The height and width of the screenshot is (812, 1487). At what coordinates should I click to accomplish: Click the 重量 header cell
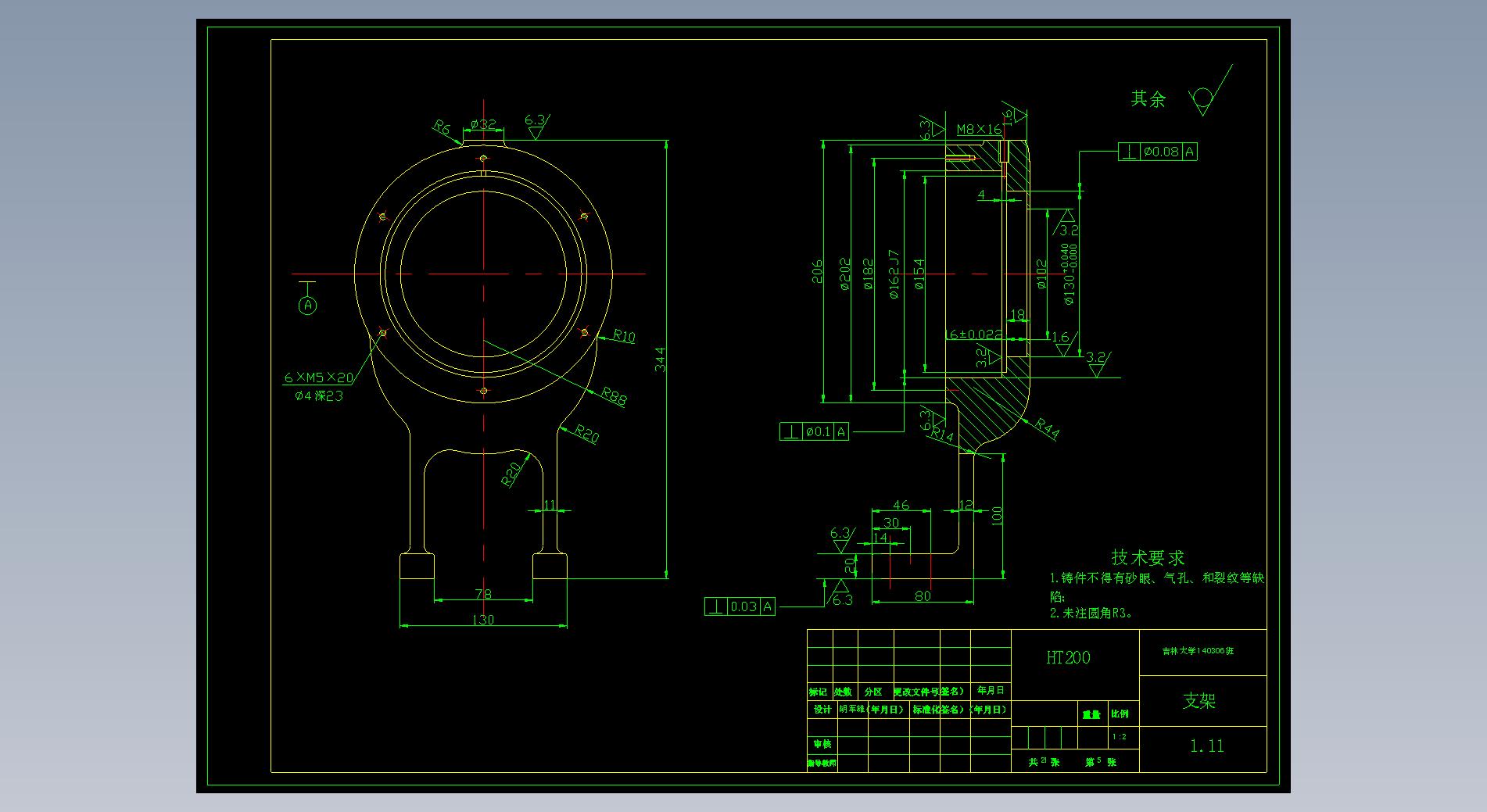pos(1091,714)
